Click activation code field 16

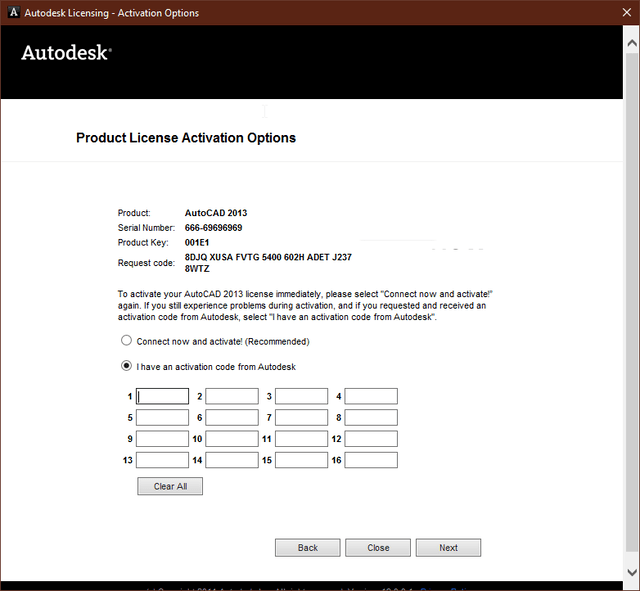point(371,460)
